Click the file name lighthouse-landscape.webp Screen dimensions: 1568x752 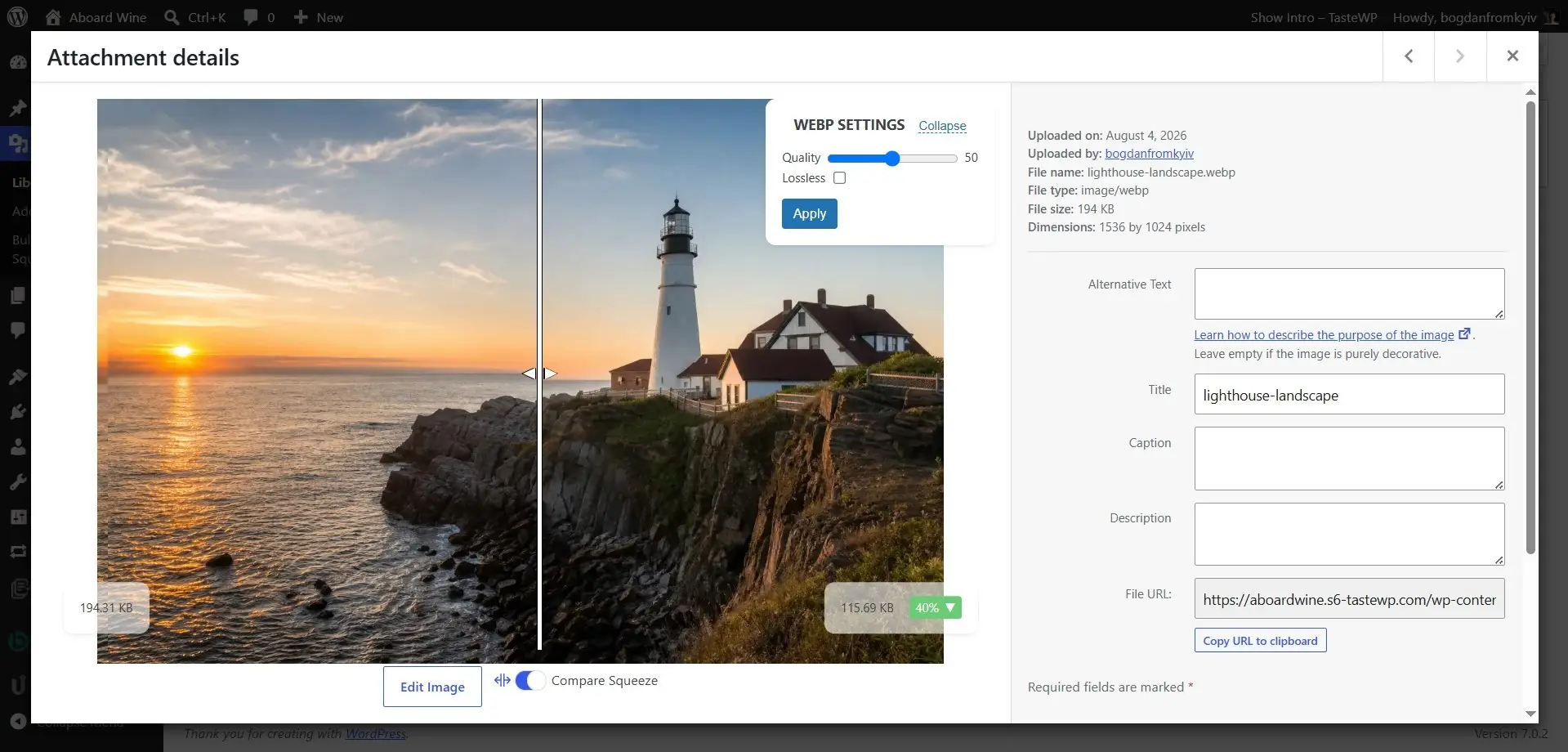pos(1161,172)
